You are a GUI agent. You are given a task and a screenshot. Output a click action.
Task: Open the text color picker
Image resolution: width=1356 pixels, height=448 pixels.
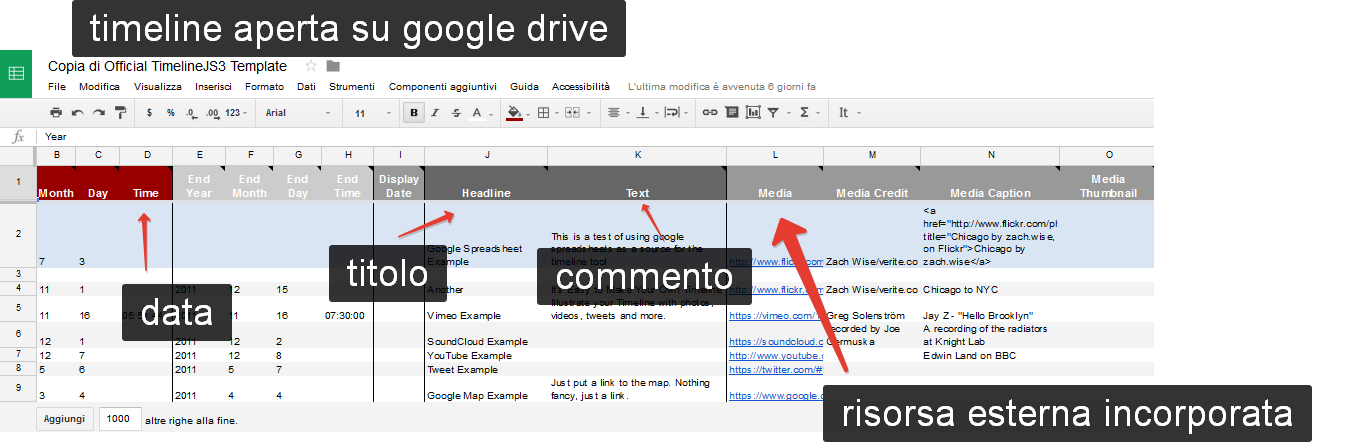(482, 113)
